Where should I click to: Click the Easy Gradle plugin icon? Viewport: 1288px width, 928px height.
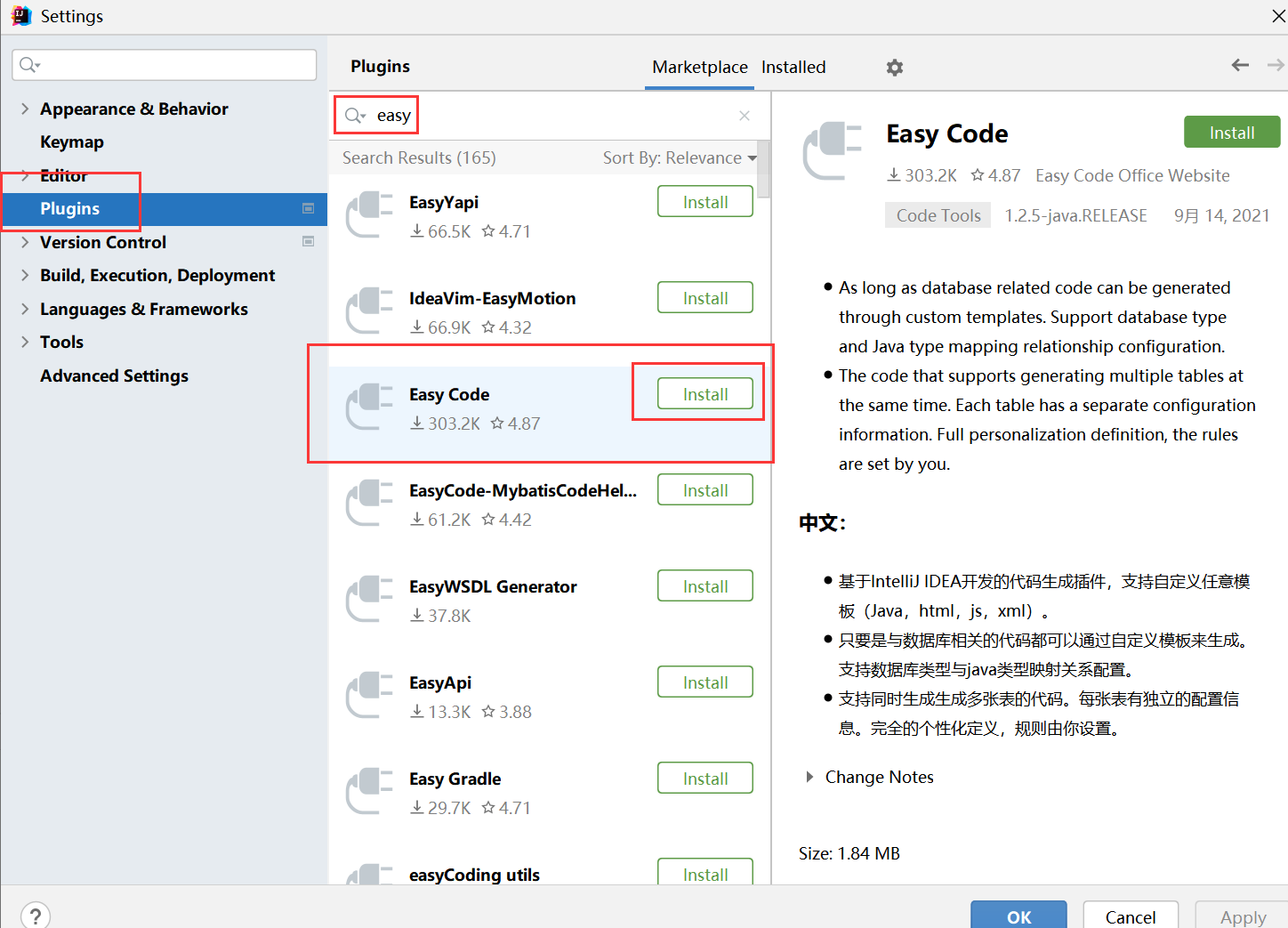pos(369,791)
